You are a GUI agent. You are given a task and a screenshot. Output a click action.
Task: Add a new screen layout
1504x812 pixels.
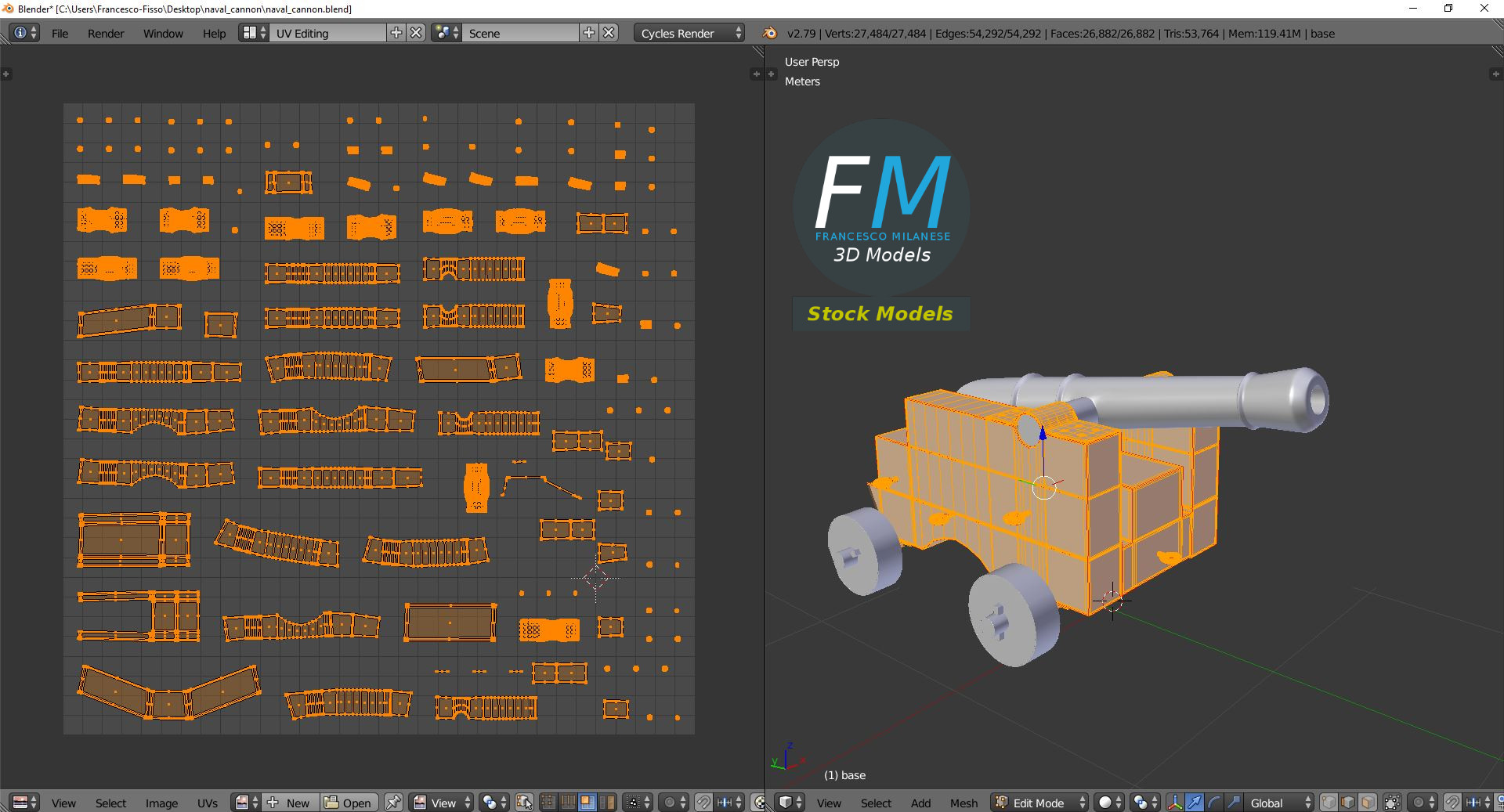(x=396, y=33)
